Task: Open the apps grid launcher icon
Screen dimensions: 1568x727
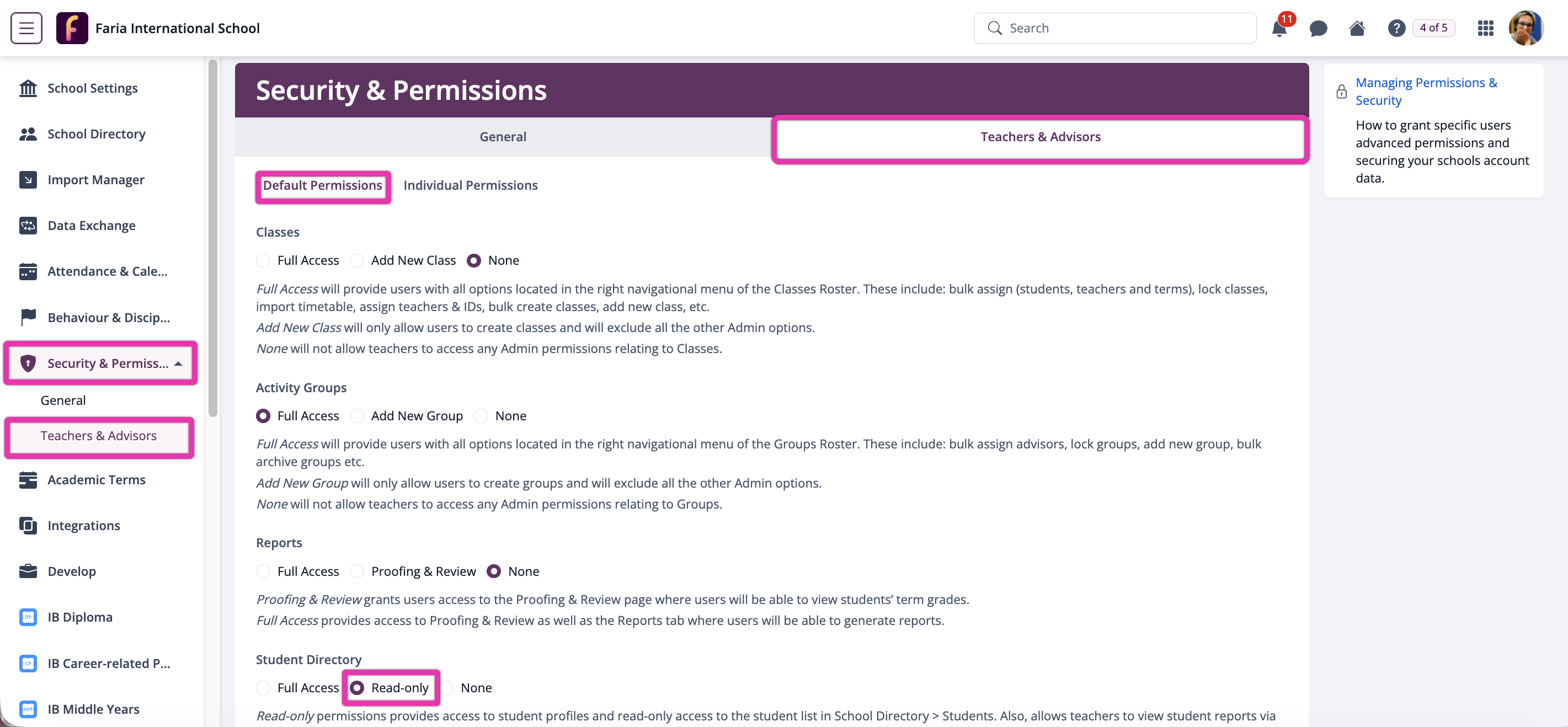Action: point(1485,29)
